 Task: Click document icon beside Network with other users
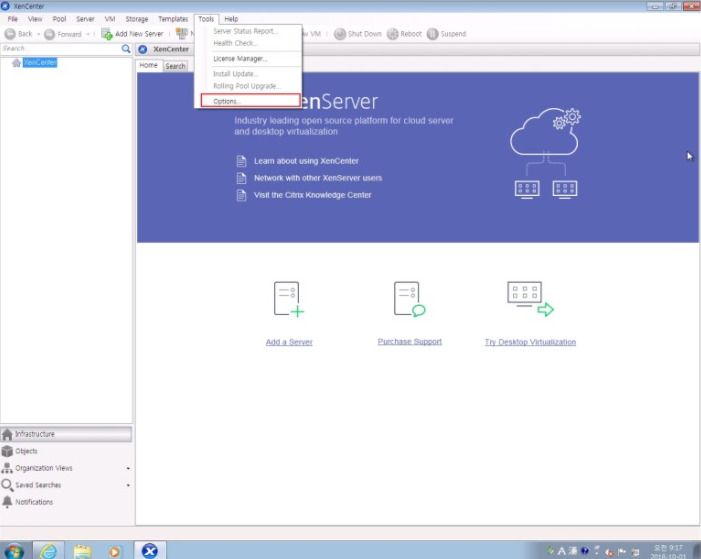[x=241, y=178]
